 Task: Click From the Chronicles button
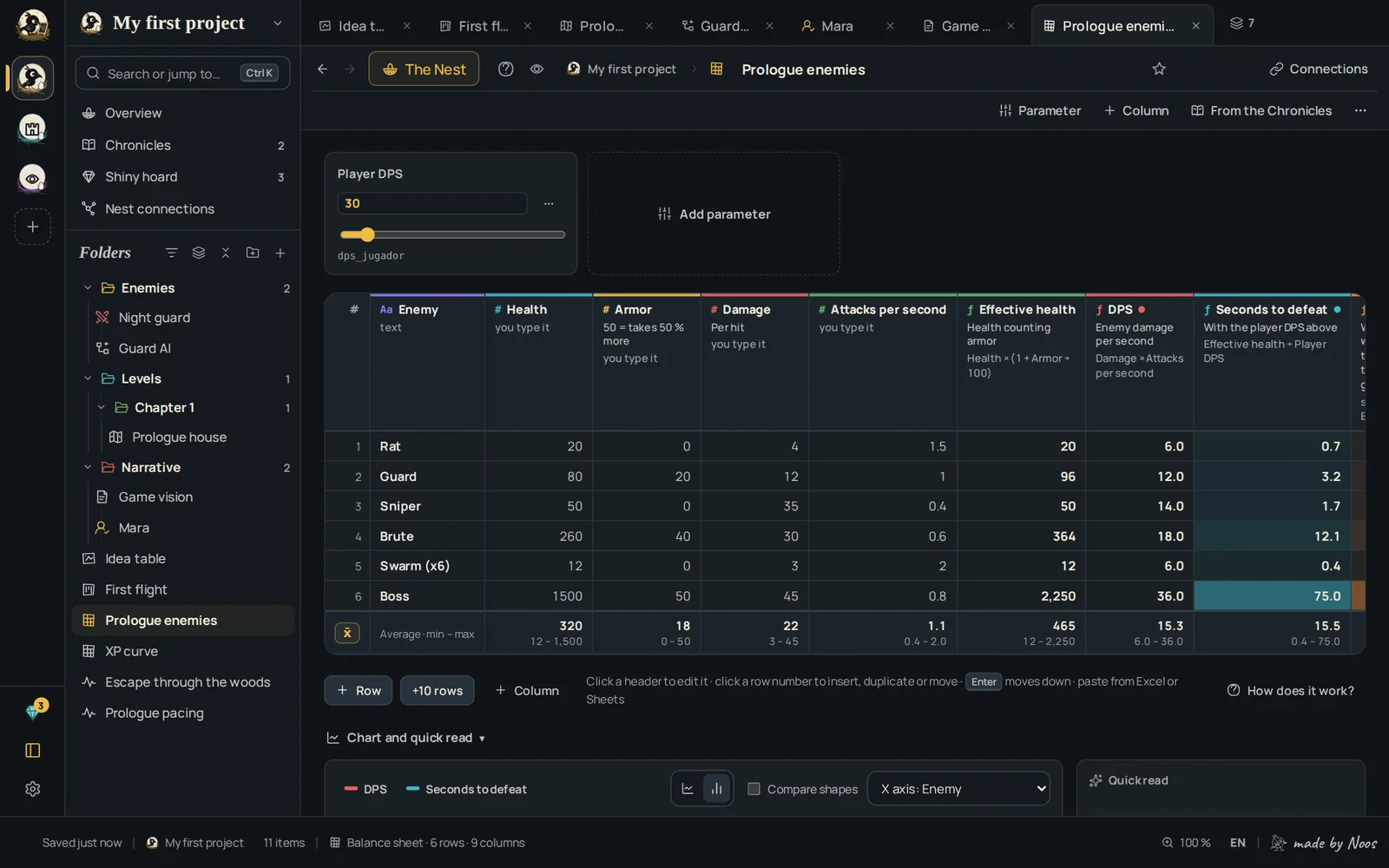click(1261, 110)
